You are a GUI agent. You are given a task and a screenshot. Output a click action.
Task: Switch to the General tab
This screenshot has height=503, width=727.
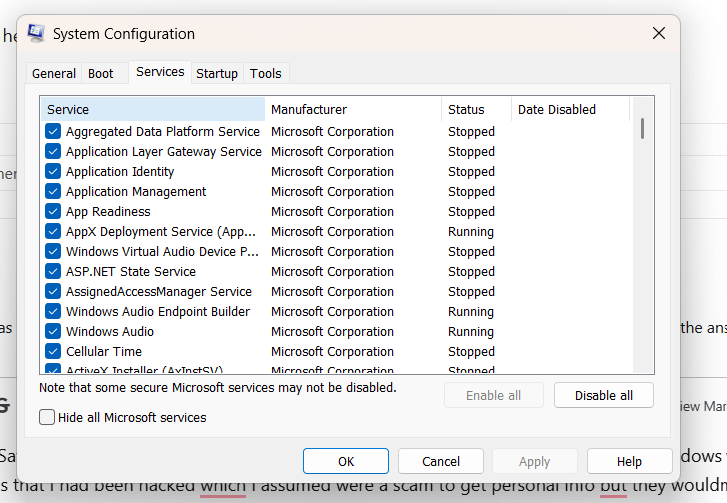coord(54,73)
